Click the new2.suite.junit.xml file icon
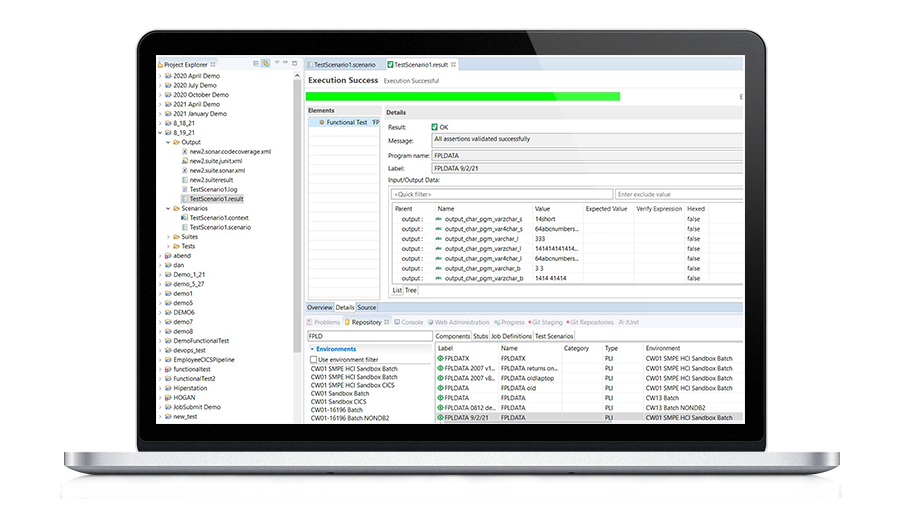The image size is (900, 516). coord(184,160)
